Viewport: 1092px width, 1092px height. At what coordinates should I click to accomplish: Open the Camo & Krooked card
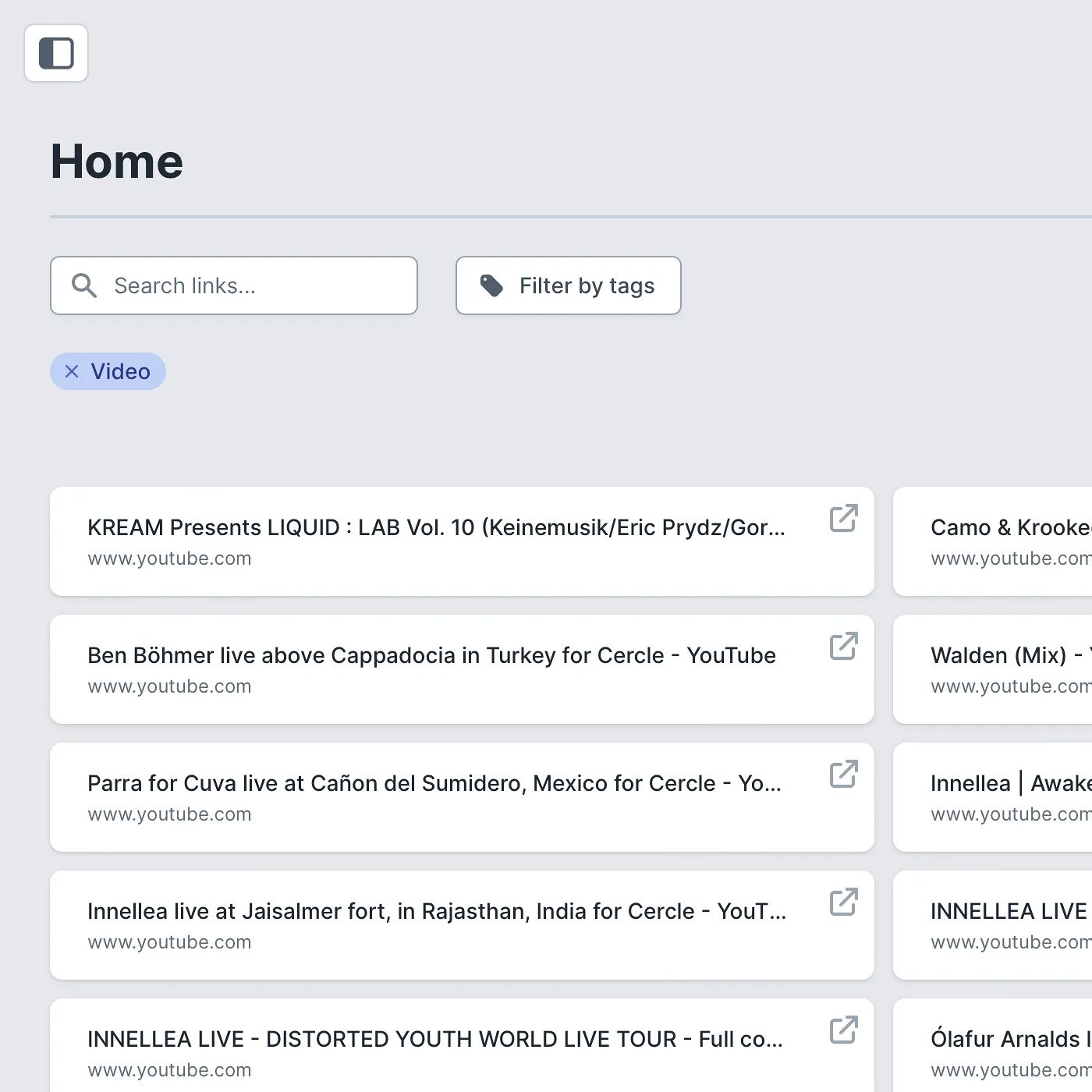click(x=993, y=541)
